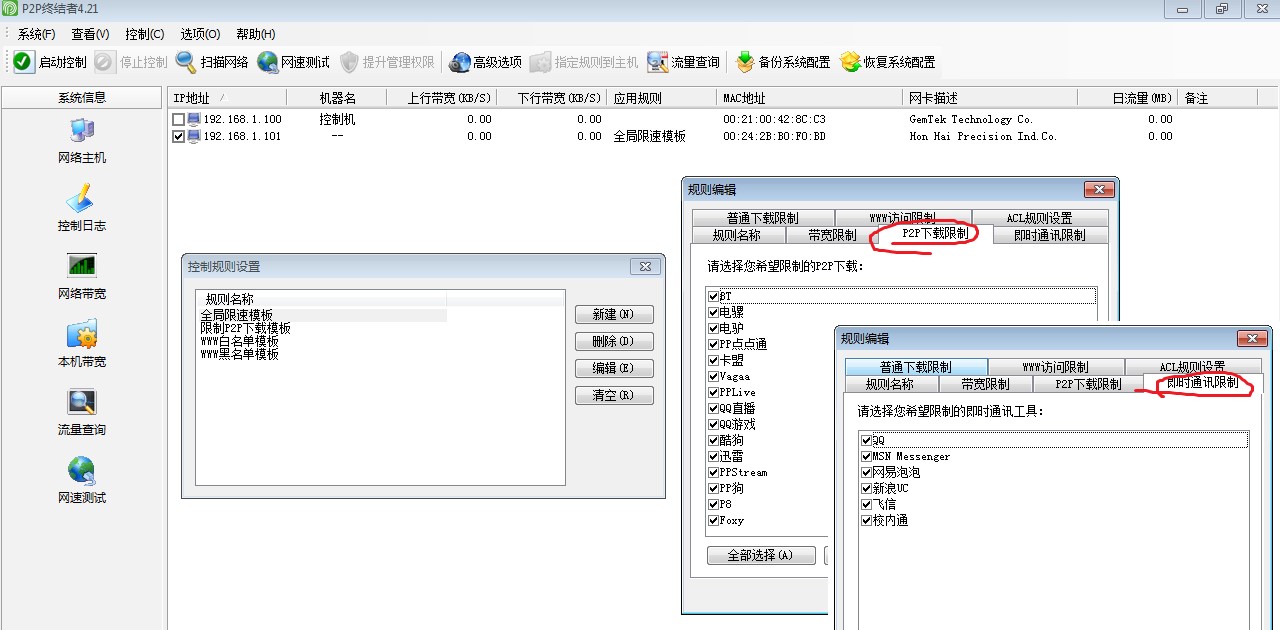Uncheck PPLive in the P2P list

pyautogui.click(x=713, y=392)
